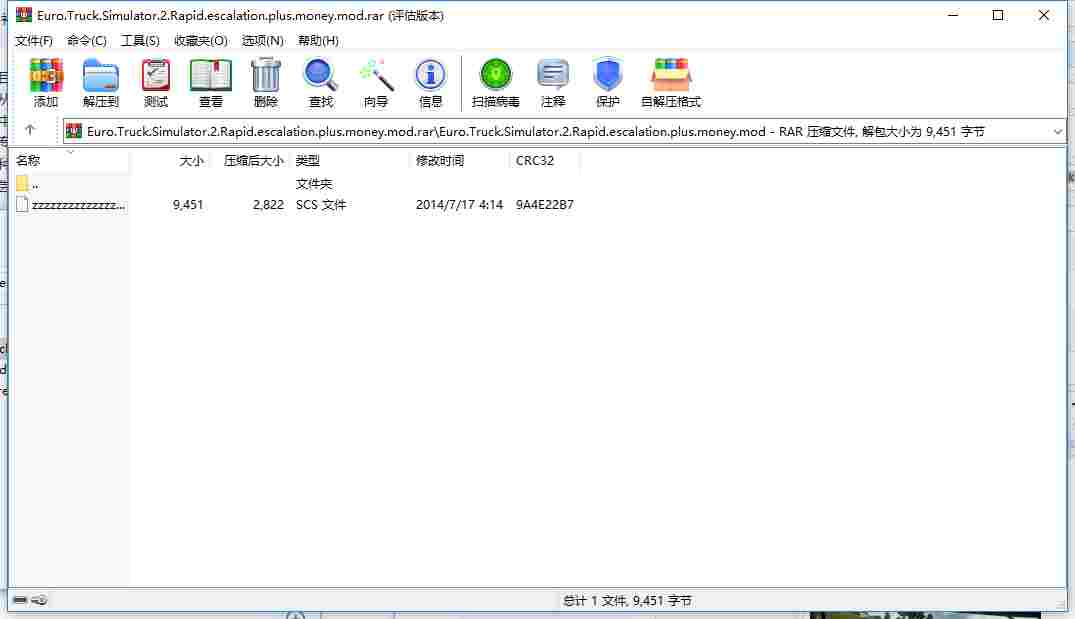Open the 帮助(H) menu
This screenshot has height=619, width=1075.
(x=318, y=40)
